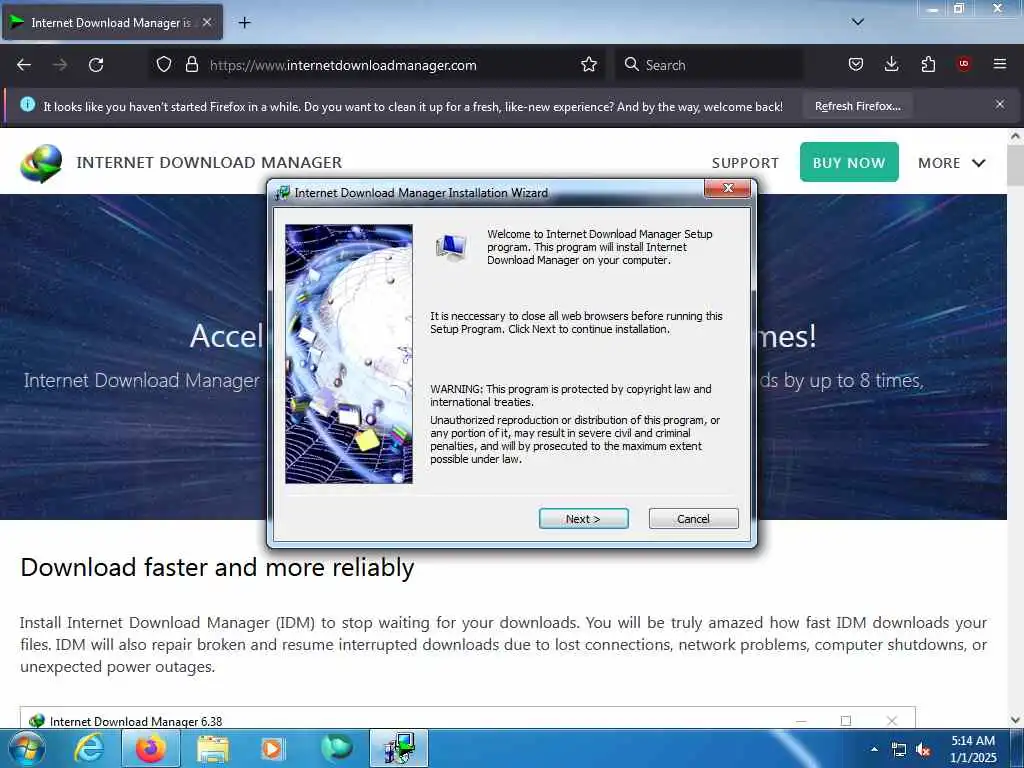The image size is (1024, 768).
Task: Launch Internet Explorer from the taskbar
Action: pos(89,748)
